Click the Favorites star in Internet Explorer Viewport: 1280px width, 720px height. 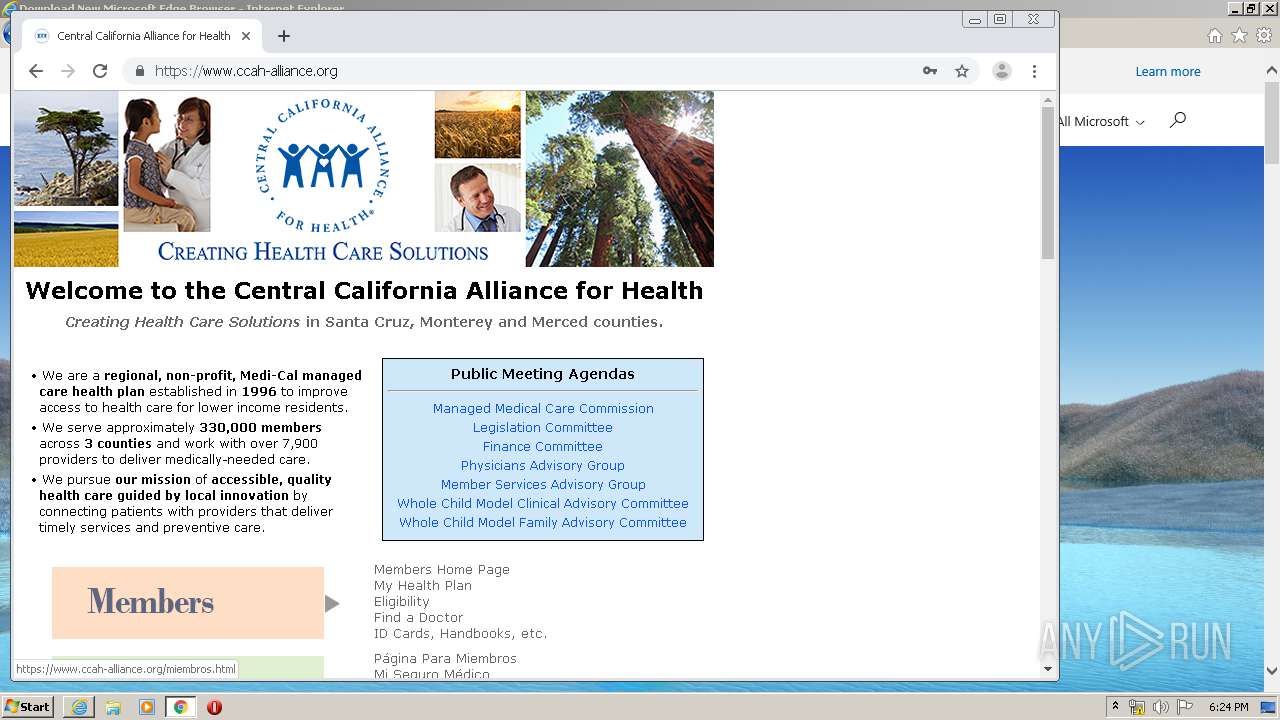point(1239,36)
